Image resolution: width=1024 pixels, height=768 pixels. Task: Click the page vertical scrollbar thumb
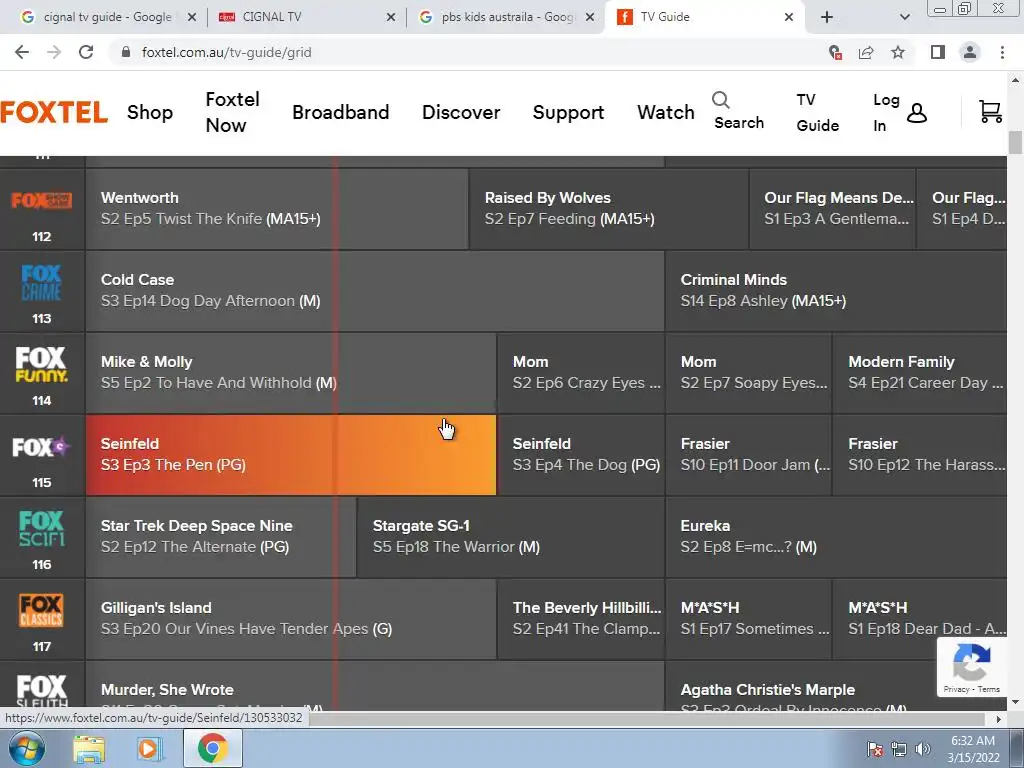[x=1015, y=142]
